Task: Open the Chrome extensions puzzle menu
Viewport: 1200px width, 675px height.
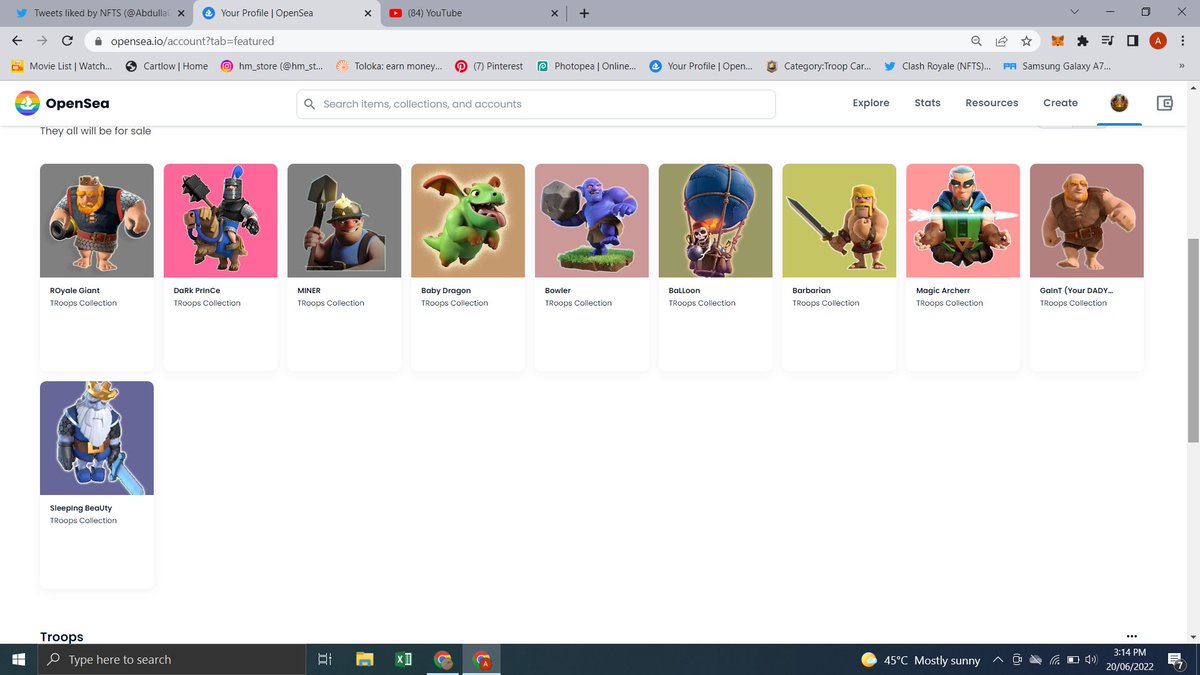Action: (x=1082, y=41)
